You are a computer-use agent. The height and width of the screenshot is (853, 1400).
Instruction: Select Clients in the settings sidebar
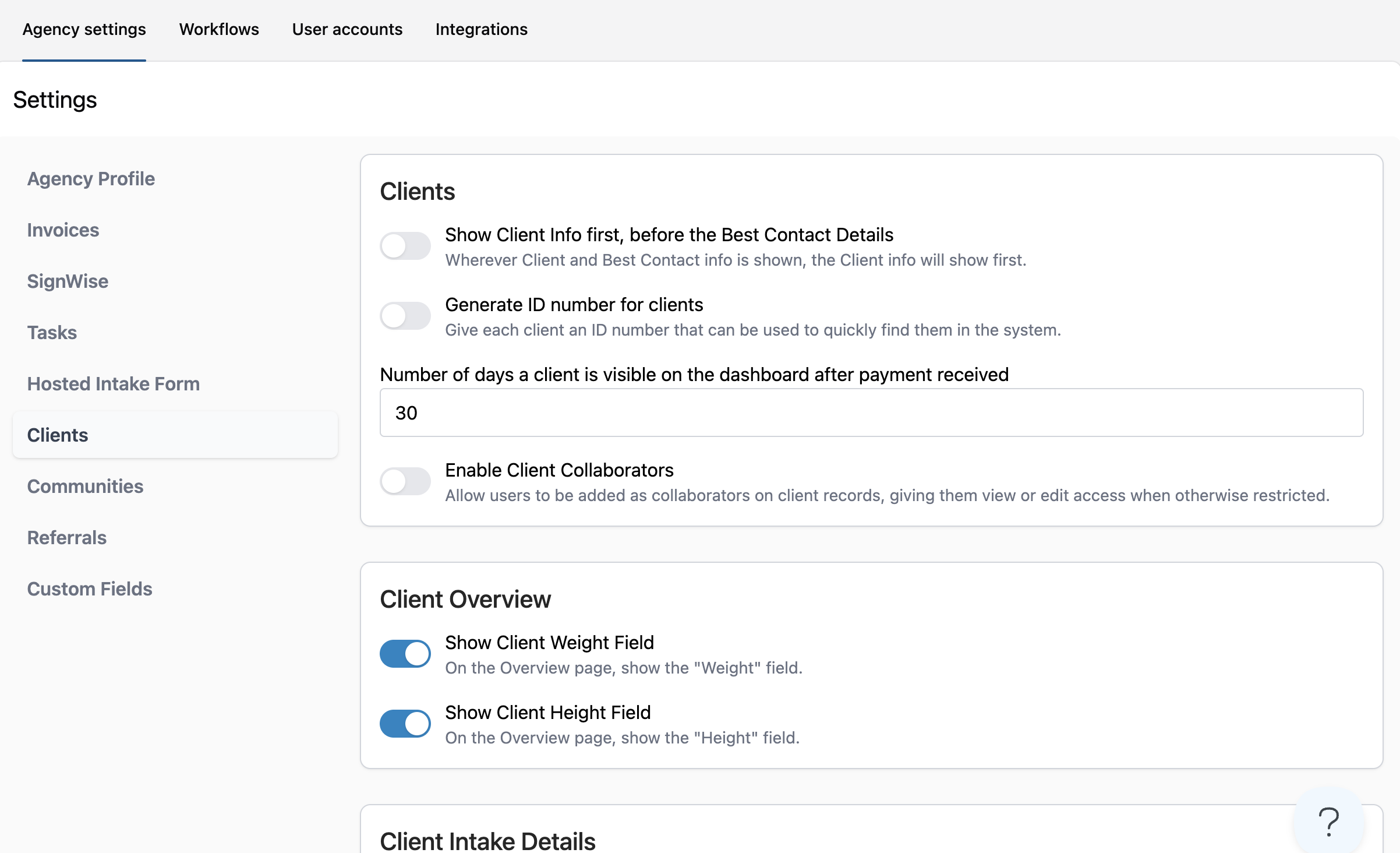58,435
